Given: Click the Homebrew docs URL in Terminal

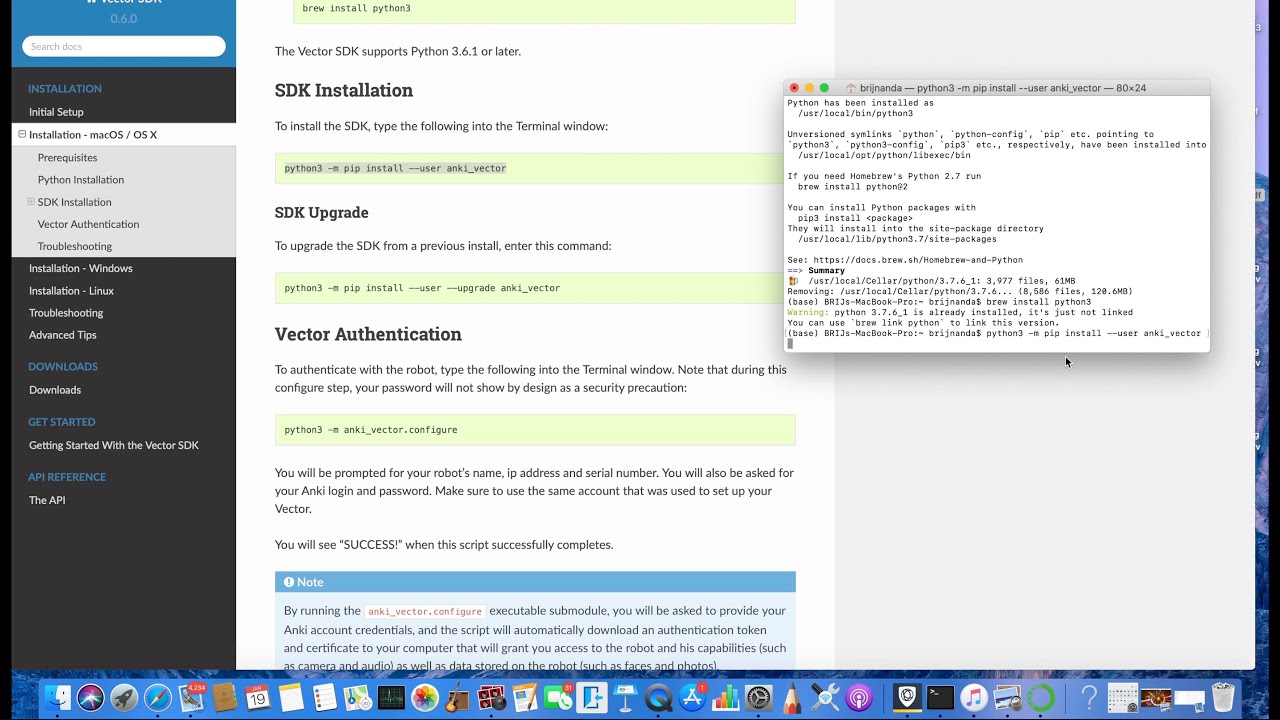Looking at the screenshot, I should click(x=918, y=260).
